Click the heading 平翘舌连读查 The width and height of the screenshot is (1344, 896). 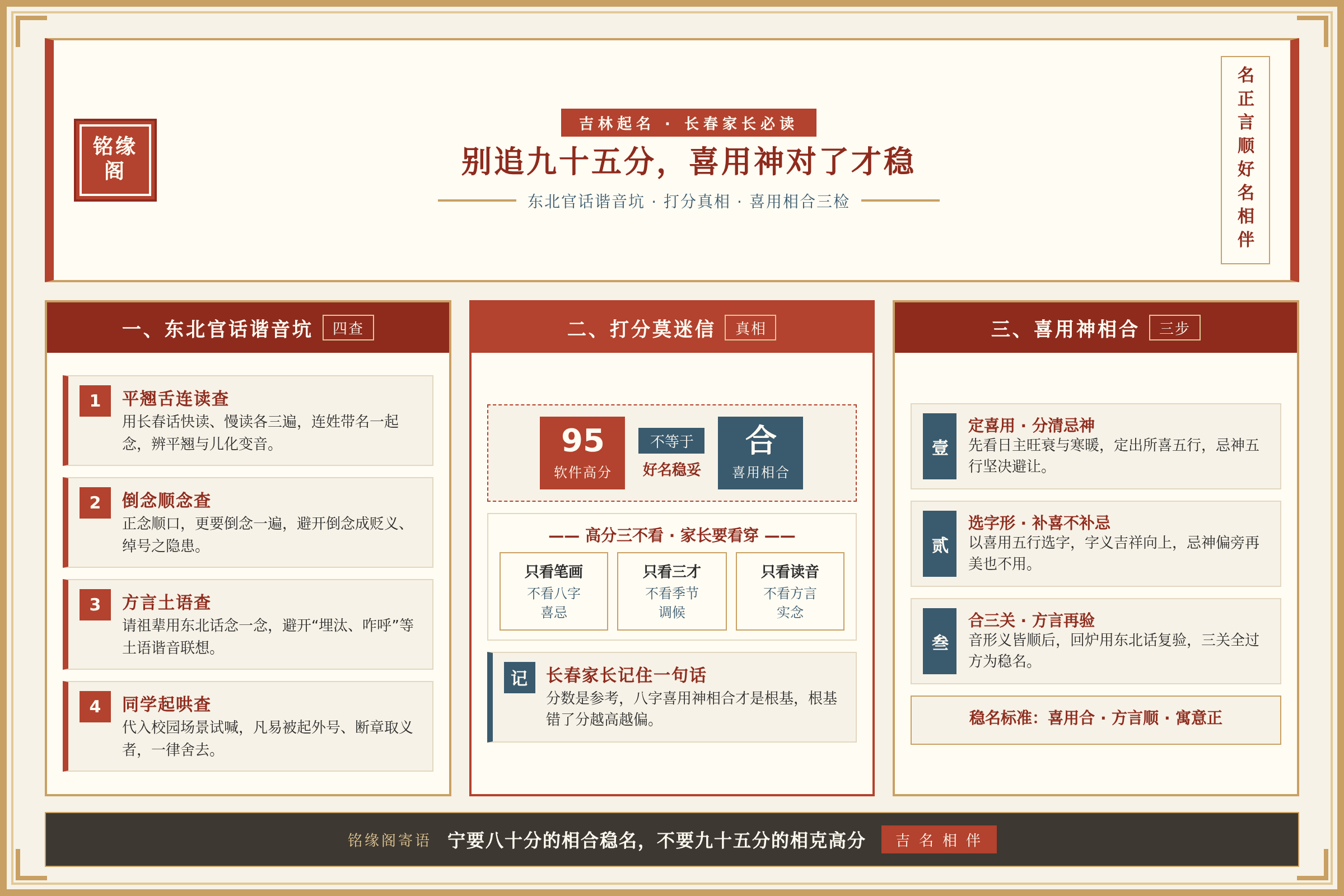pos(175,398)
